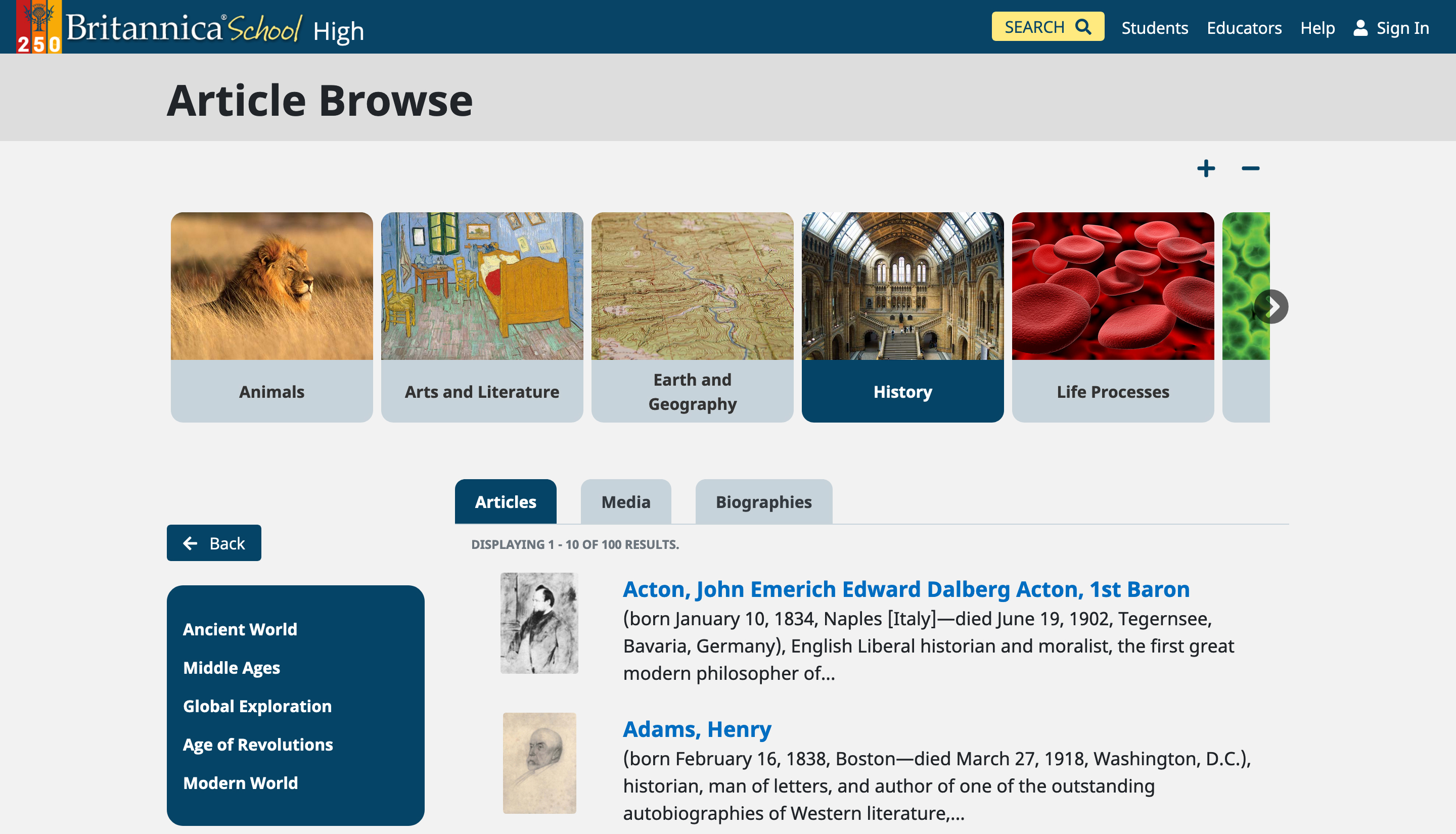
Task: Expand the Middle Ages subcategory
Action: [231, 667]
